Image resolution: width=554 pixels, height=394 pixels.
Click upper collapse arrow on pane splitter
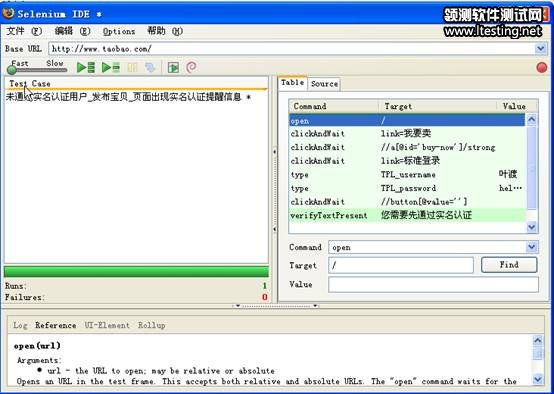(275, 152)
